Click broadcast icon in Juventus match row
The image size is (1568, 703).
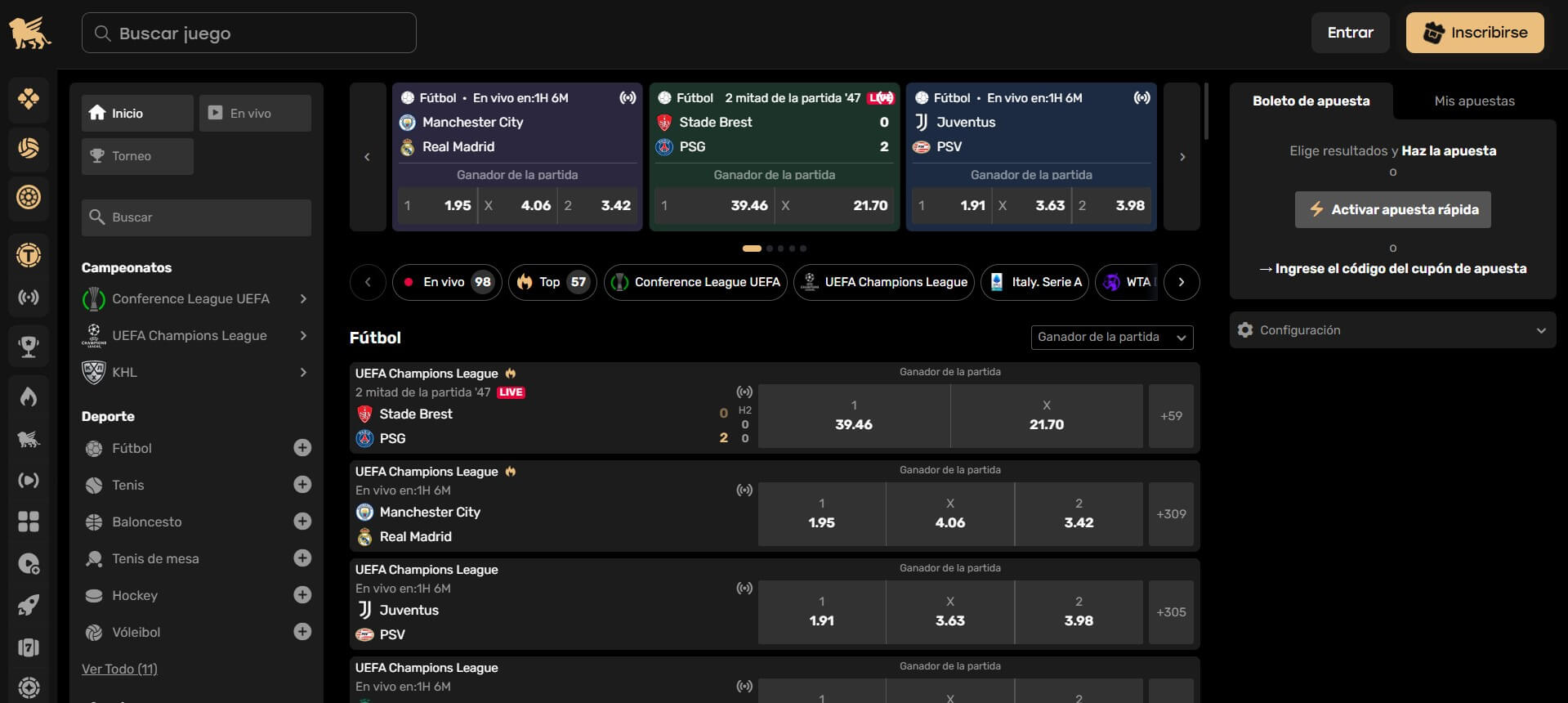(x=744, y=589)
